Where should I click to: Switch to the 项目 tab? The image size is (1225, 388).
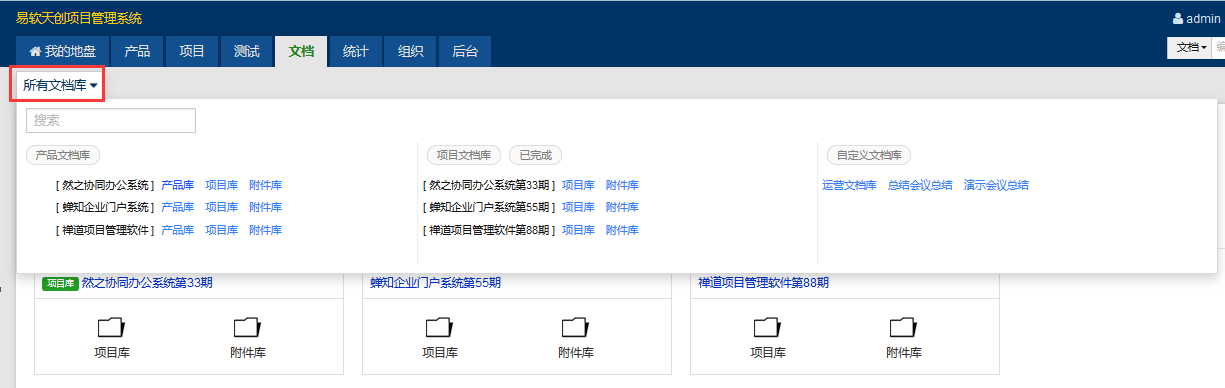pos(192,51)
